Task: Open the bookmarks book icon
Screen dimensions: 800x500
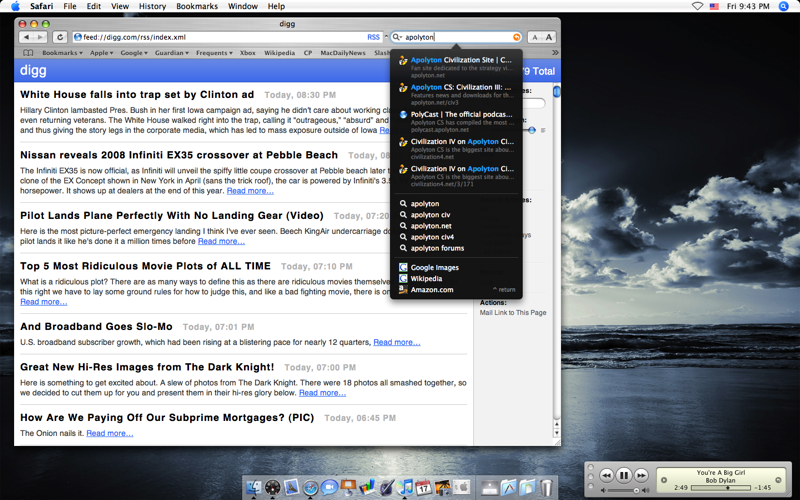Action: tap(28, 53)
